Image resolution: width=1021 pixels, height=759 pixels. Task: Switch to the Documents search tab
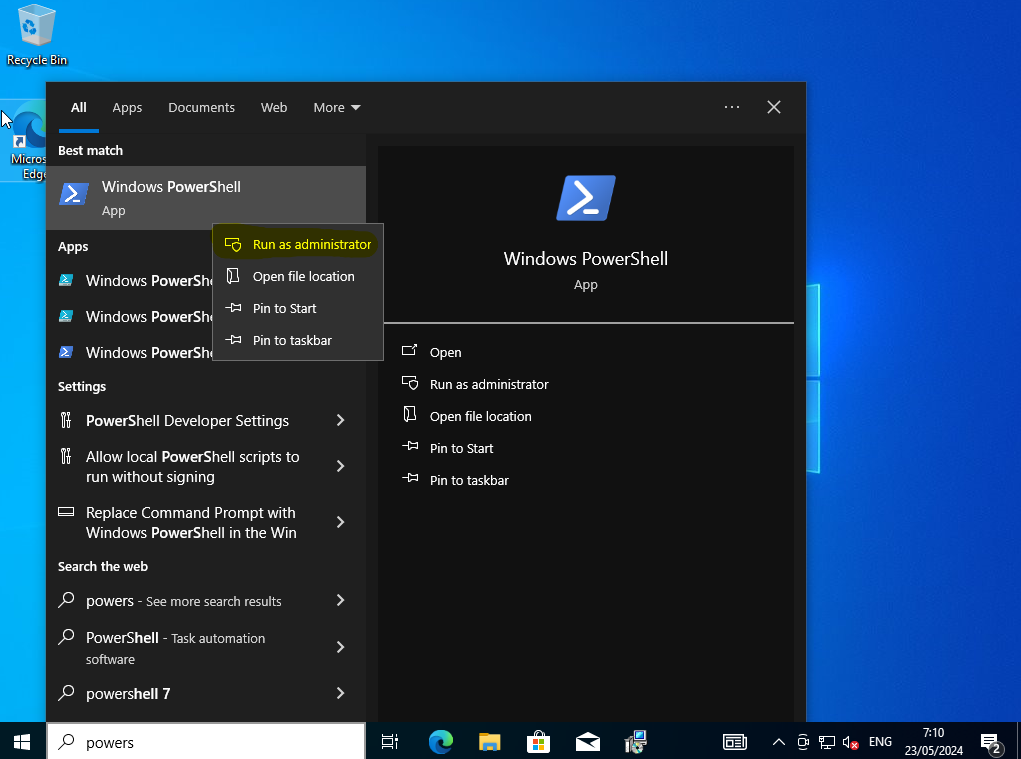pyautogui.click(x=201, y=107)
